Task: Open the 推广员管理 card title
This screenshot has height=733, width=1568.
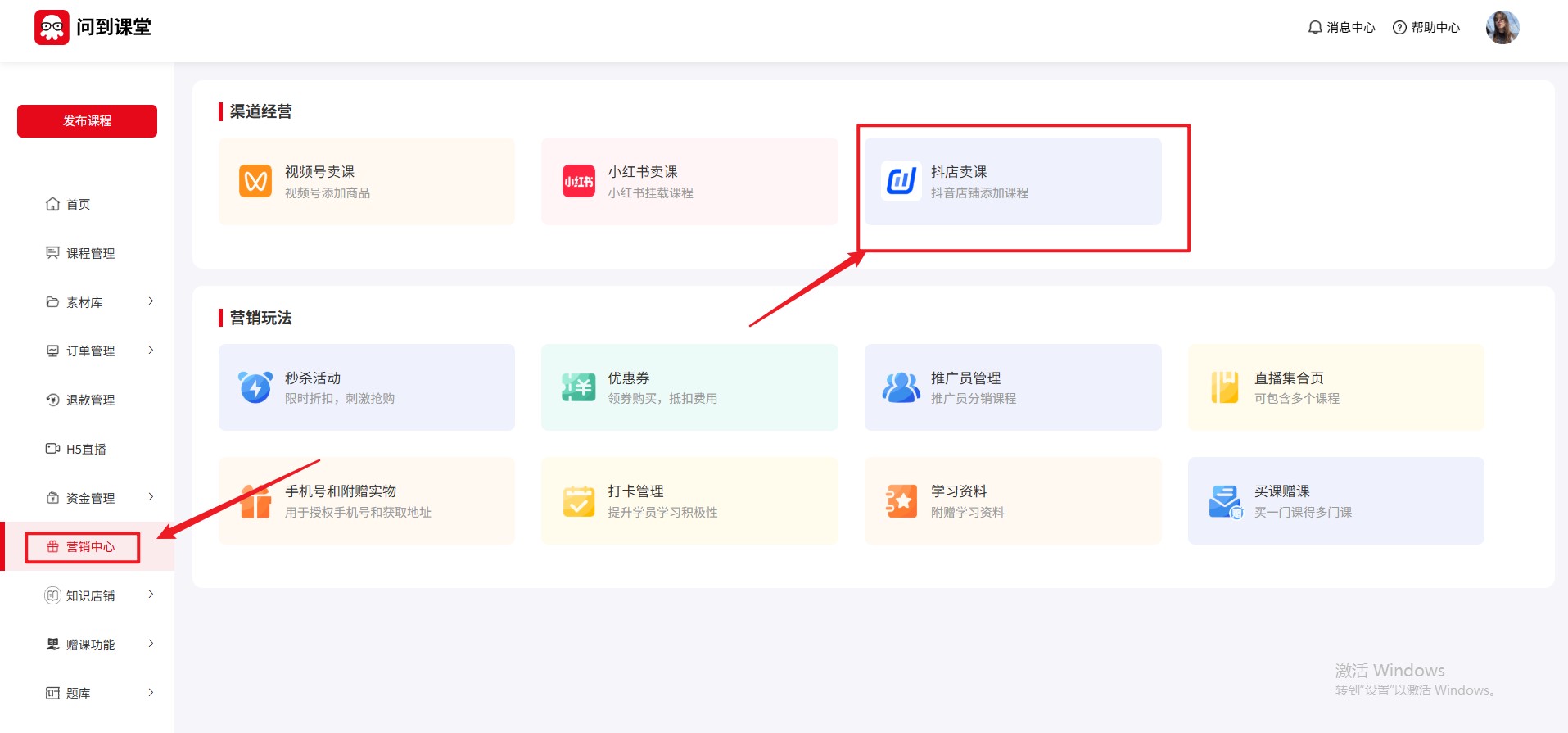Action: tap(966, 378)
